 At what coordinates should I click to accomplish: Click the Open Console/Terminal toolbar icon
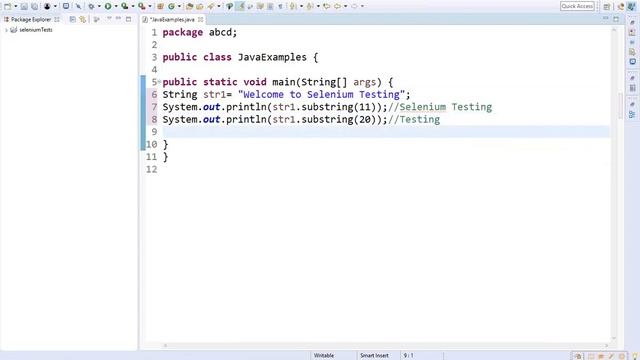66,6
